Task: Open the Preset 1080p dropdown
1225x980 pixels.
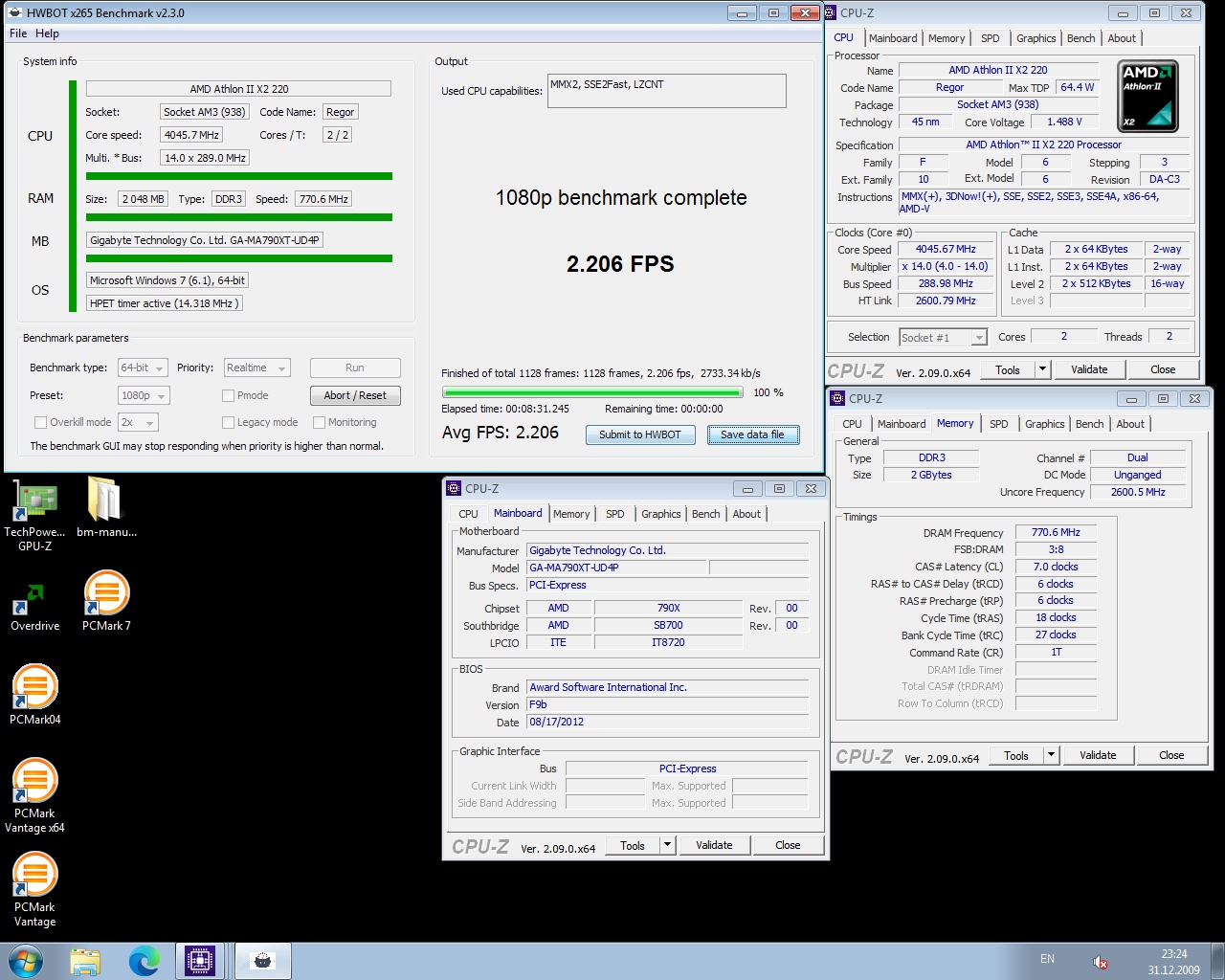Action: coord(144,395)
